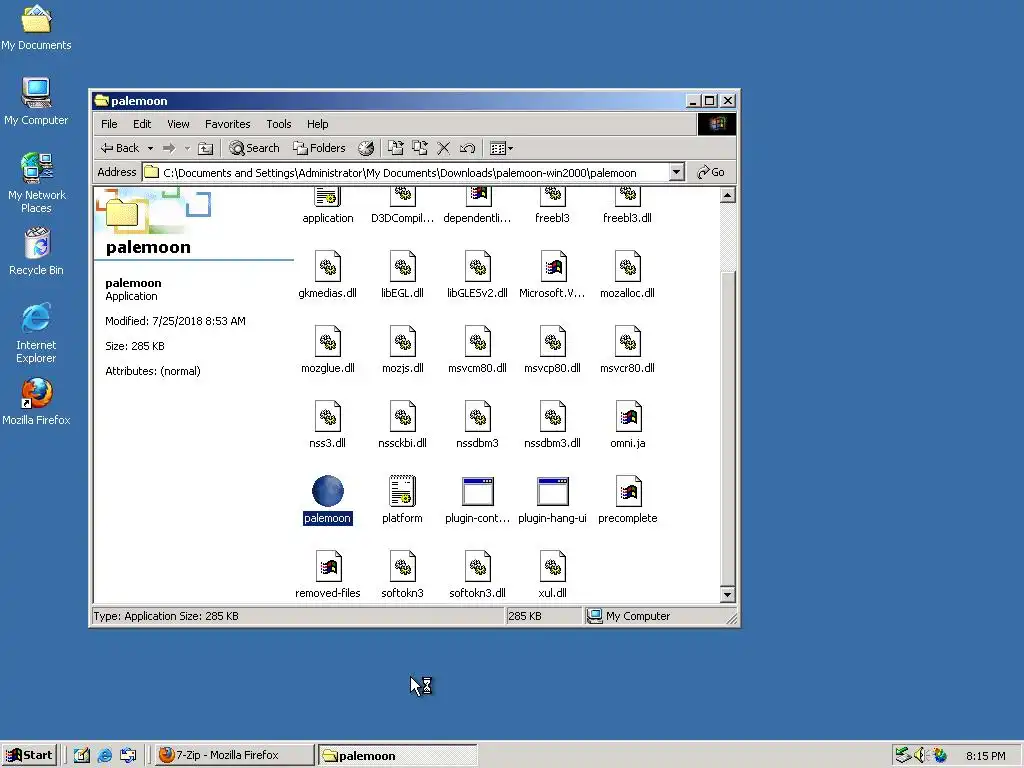Screen dimensions: 1024x768
Task: Select the Microsoft.V... manifest file
Action: [x=552, y=266]
